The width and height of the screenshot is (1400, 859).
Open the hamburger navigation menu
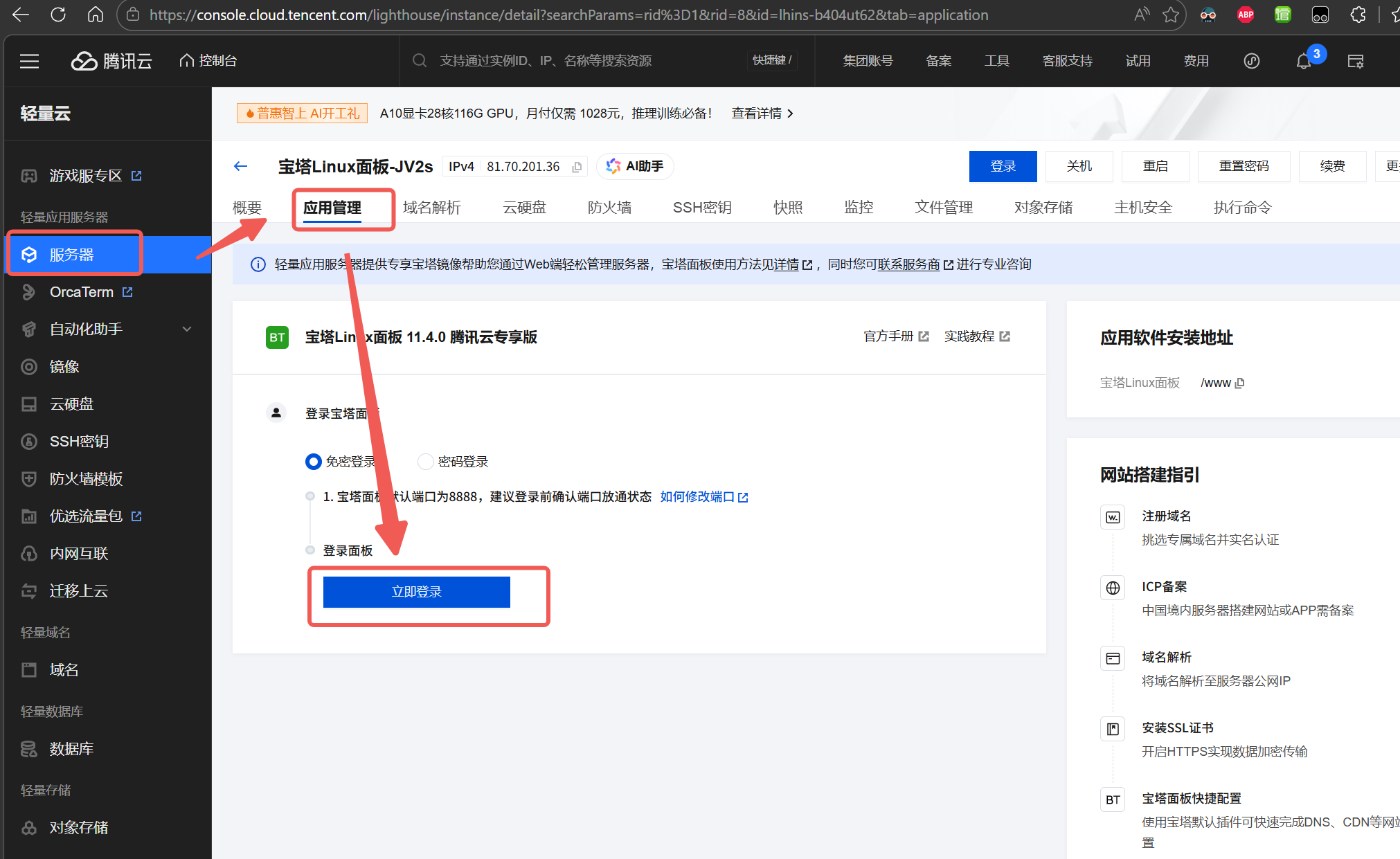29,61
